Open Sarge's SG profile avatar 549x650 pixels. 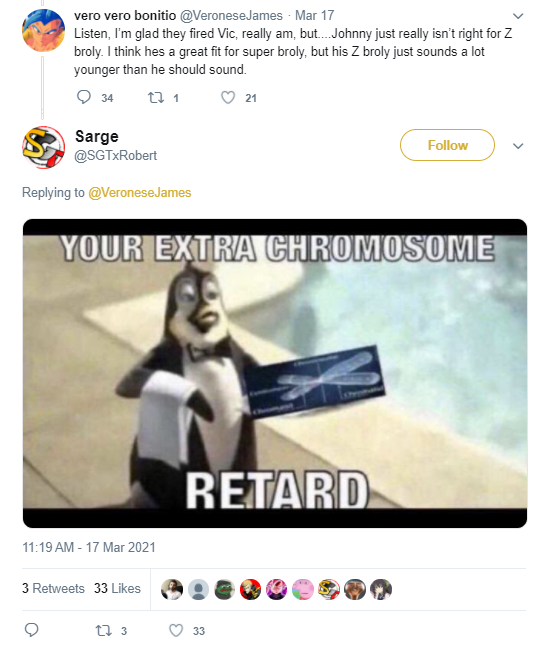coord(44,147)
